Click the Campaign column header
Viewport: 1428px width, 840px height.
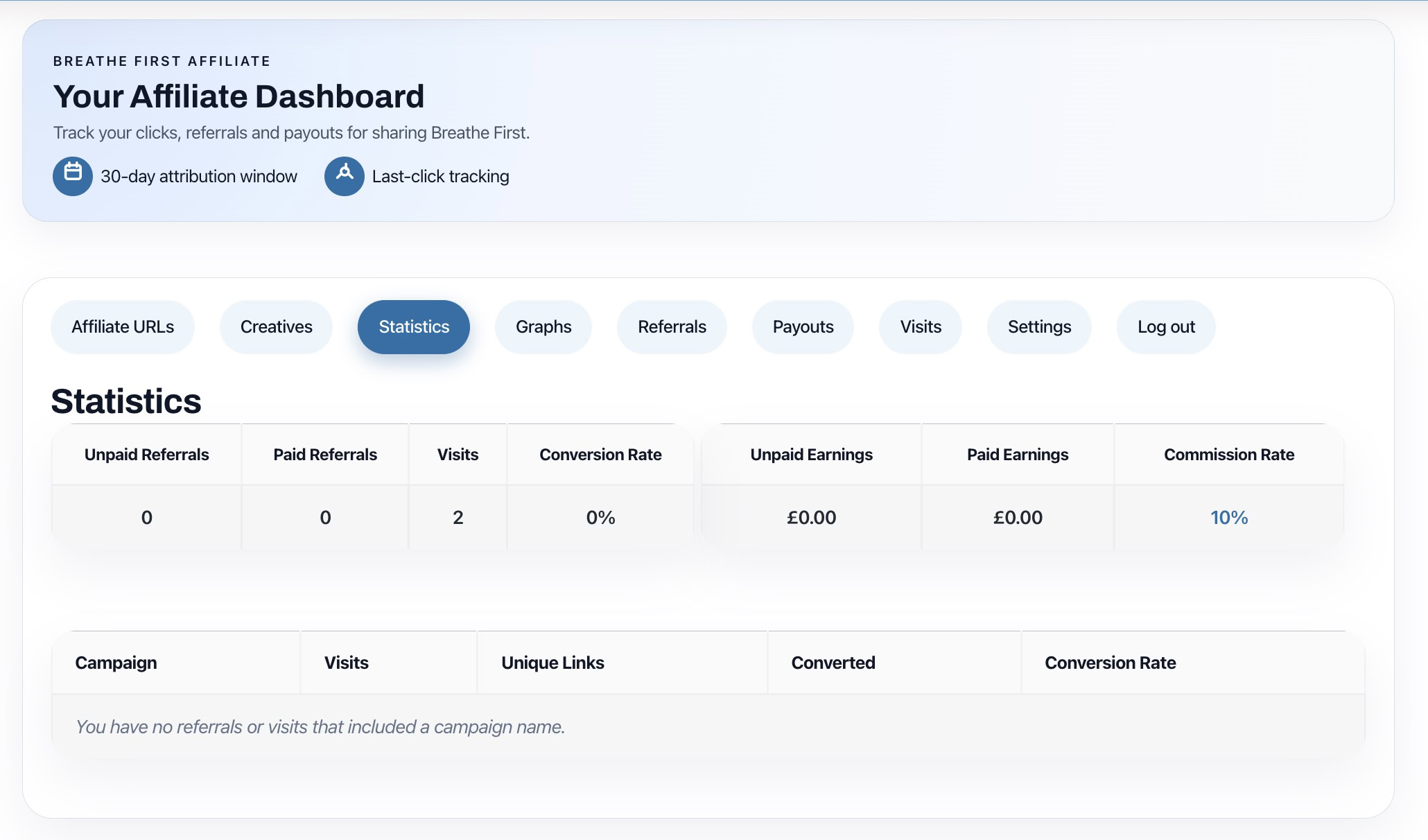[x=116, y=662]
